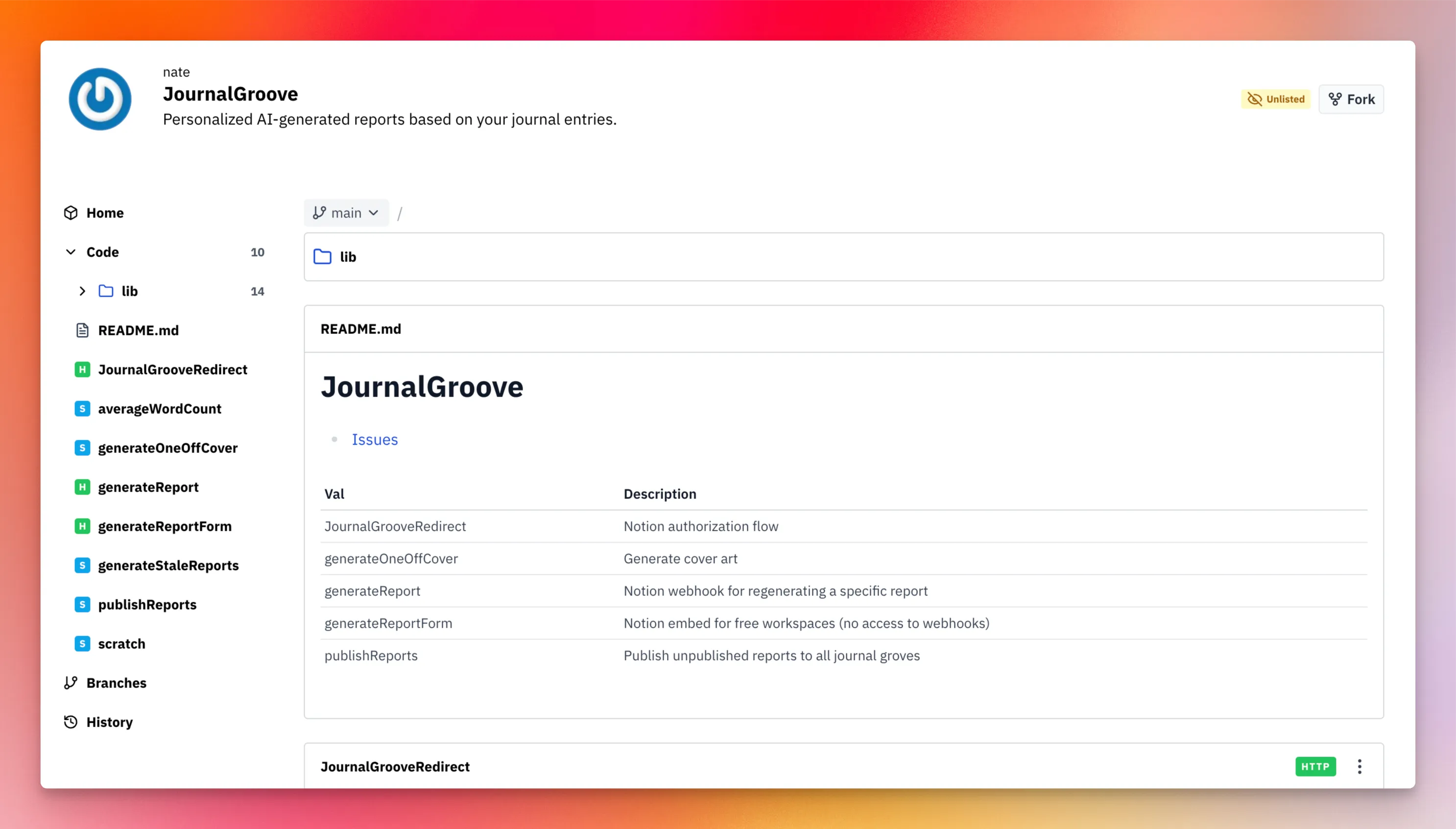This screenshot has width=1456, height=829.
Task: Click the nate username link
Action: tap(176, 72)
